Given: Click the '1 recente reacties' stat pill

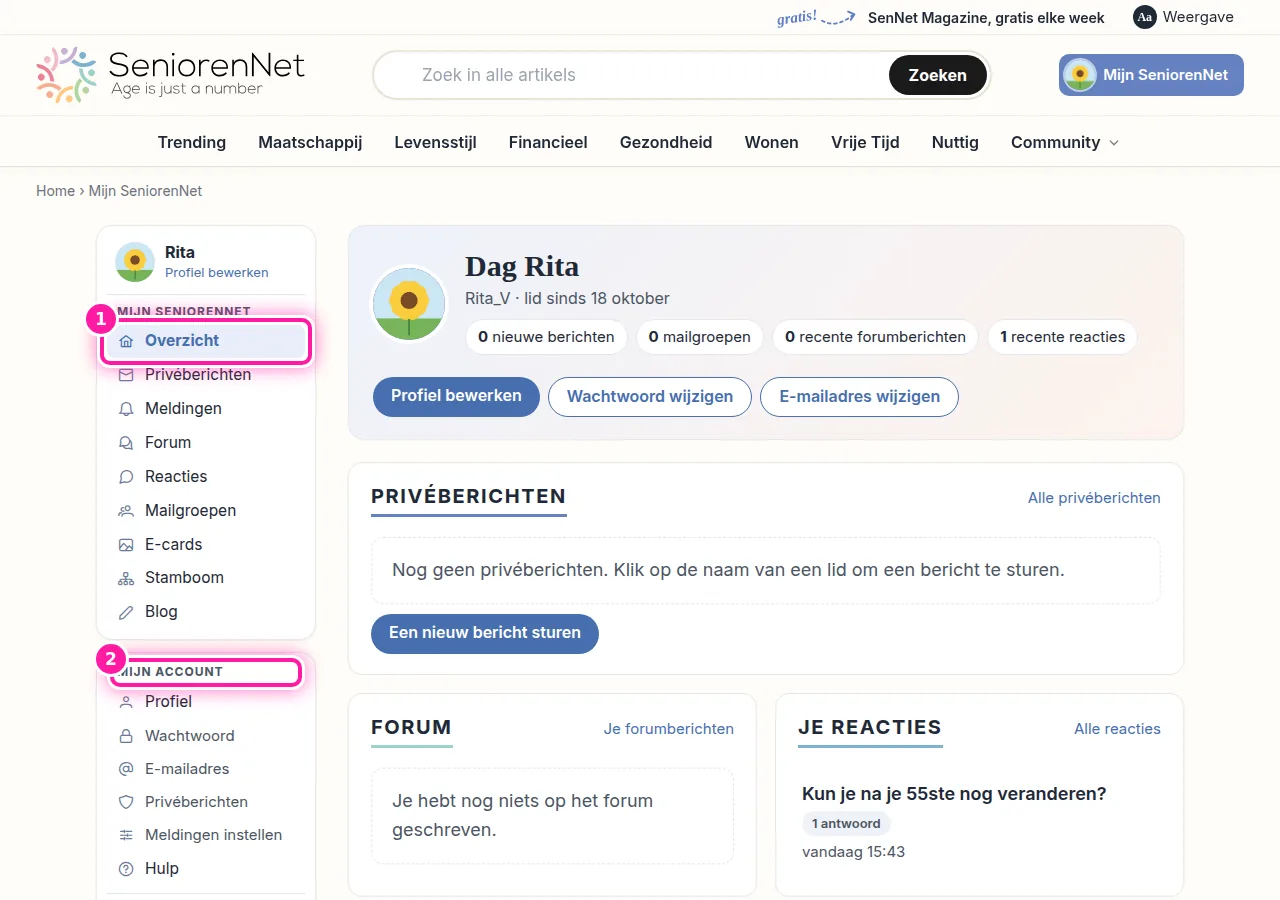Looking at the screenshot, I should pos(1062,337).
